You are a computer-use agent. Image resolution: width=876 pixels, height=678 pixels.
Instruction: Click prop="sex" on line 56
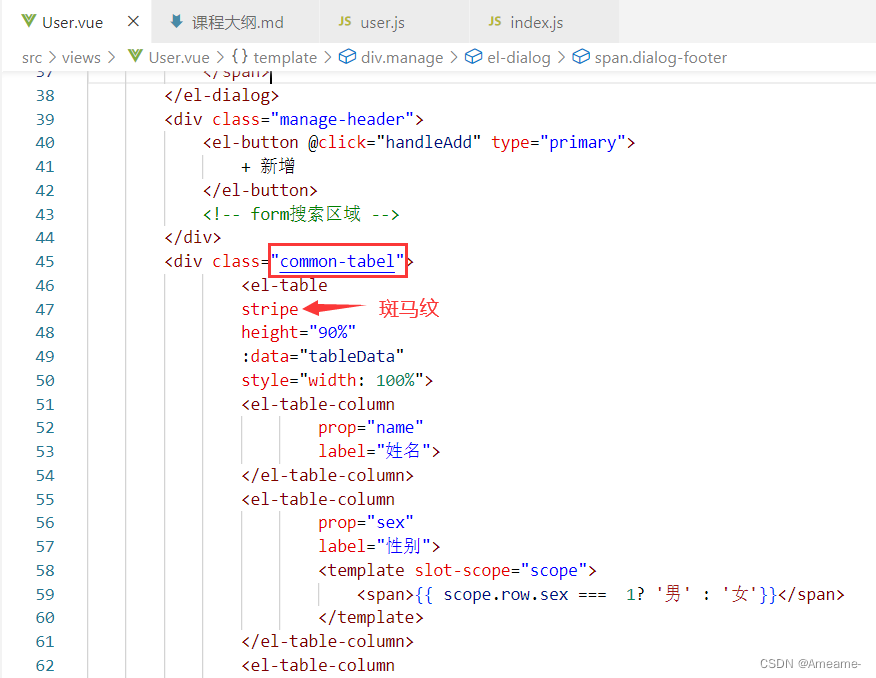366,523
